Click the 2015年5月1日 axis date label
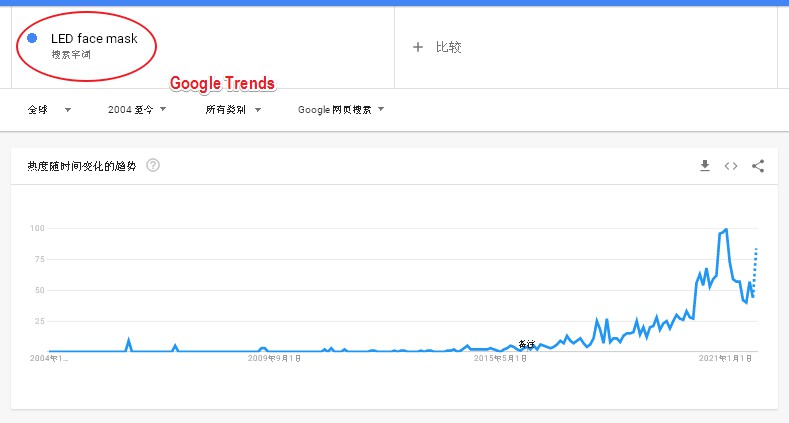 point(500,358)
